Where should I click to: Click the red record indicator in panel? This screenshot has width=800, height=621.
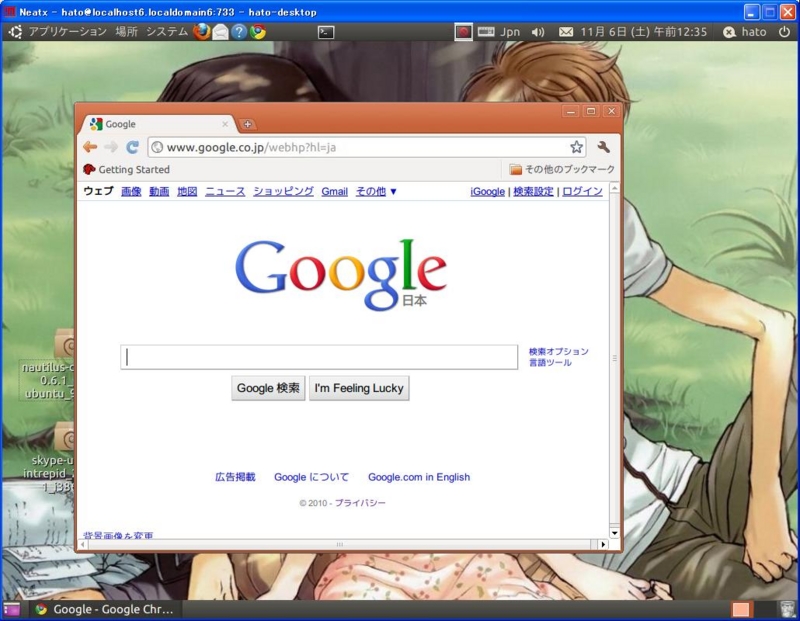463,32
